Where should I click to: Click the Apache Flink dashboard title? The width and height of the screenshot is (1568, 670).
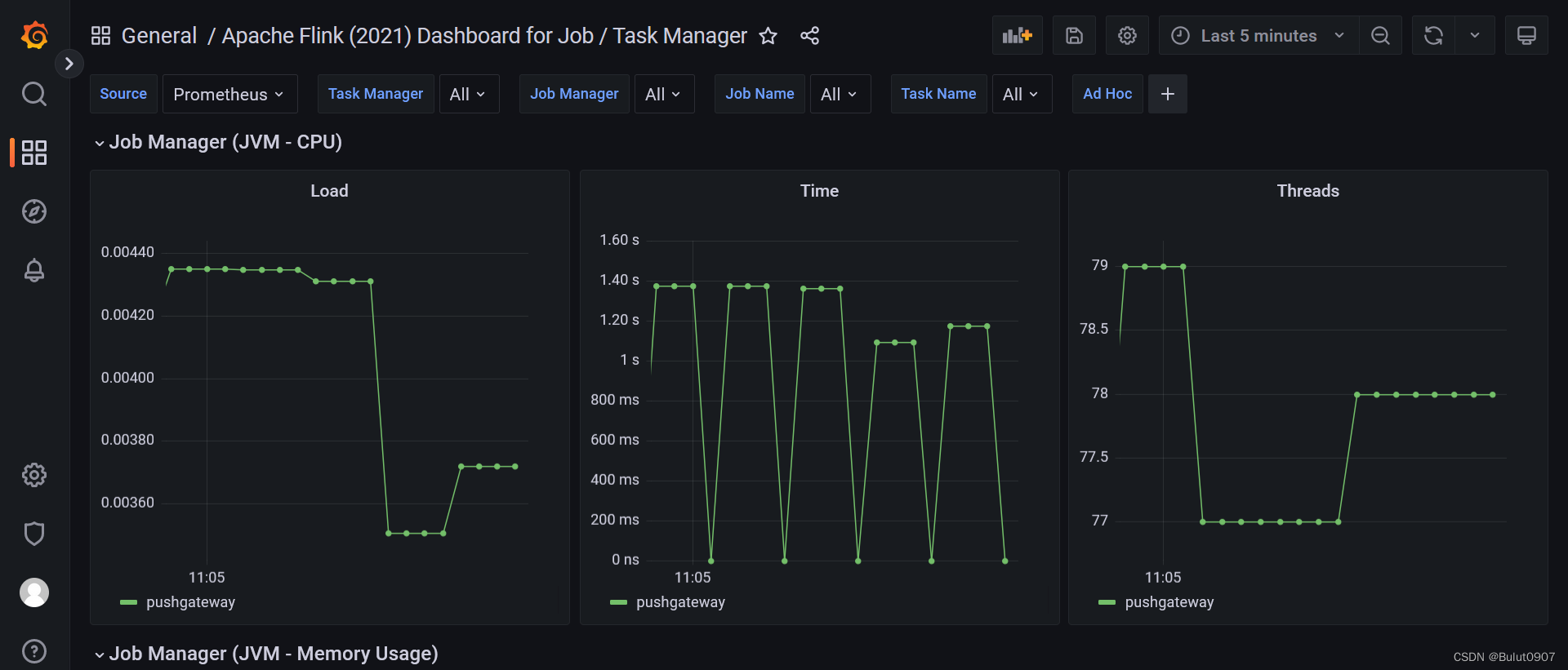pyautogui.click(x=484, y=36)
